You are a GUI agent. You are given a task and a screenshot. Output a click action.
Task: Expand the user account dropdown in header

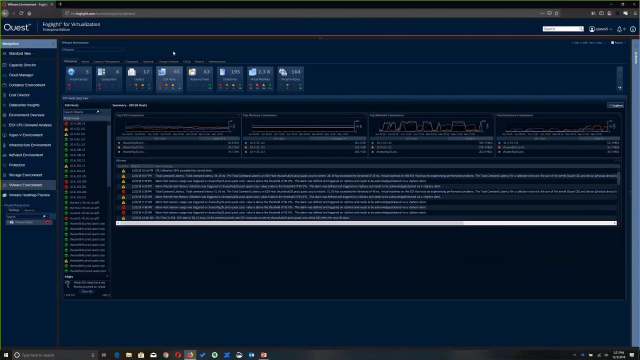point(600,29)
